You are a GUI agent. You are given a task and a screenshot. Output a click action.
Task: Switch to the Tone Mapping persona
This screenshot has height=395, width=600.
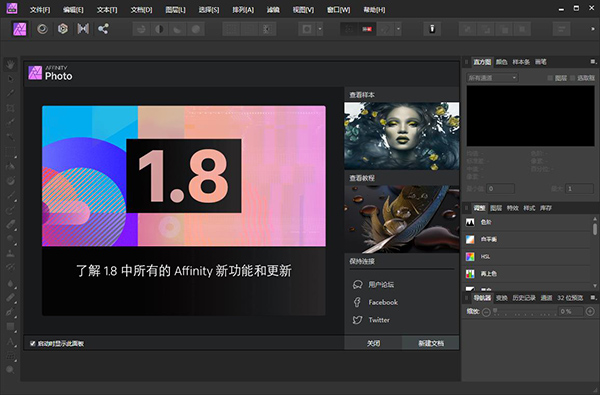(x=83, y=29)
